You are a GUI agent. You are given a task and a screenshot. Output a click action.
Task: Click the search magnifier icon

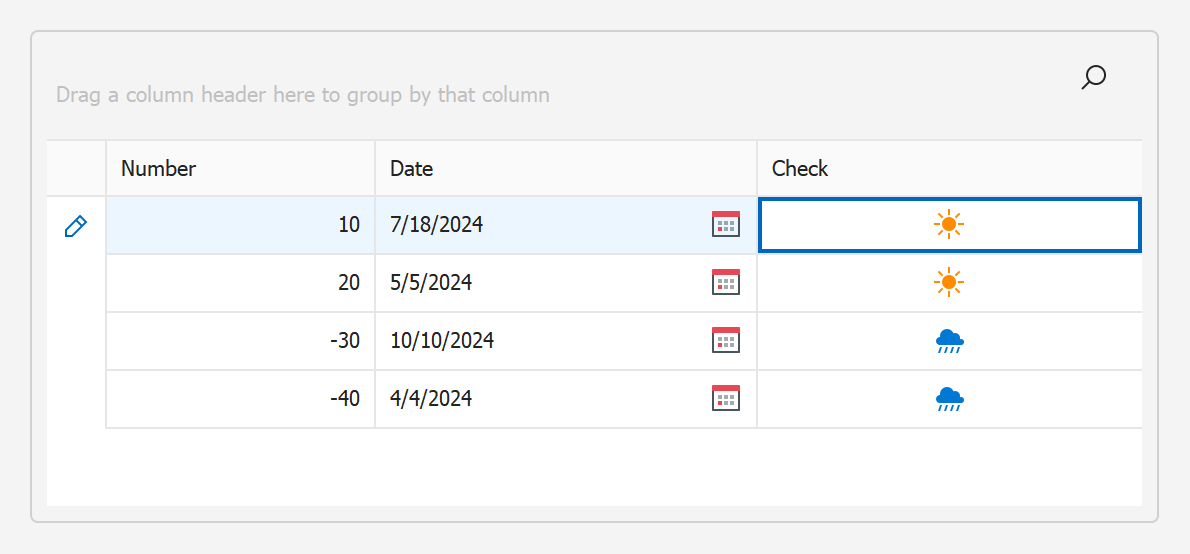(x=1093, y=77)
